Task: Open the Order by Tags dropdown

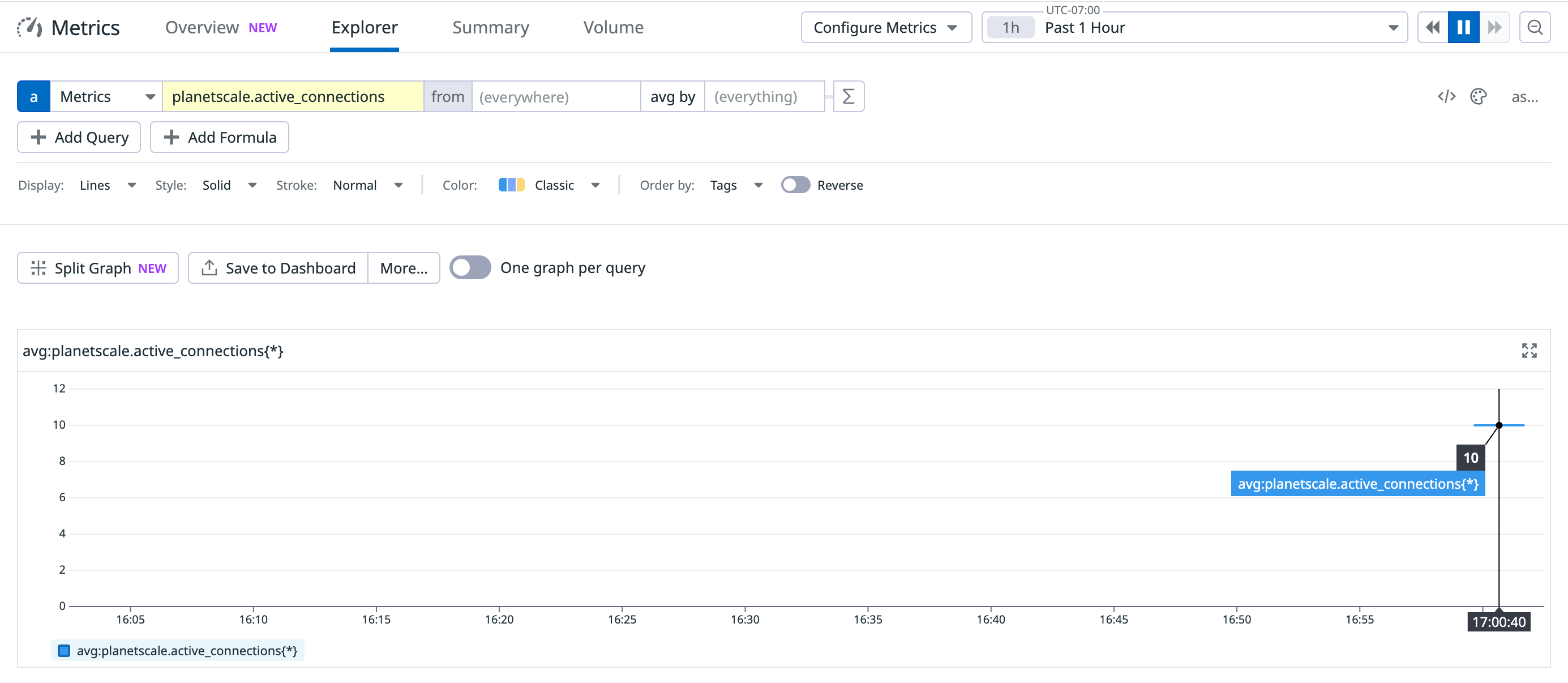Action: point(736,185)
